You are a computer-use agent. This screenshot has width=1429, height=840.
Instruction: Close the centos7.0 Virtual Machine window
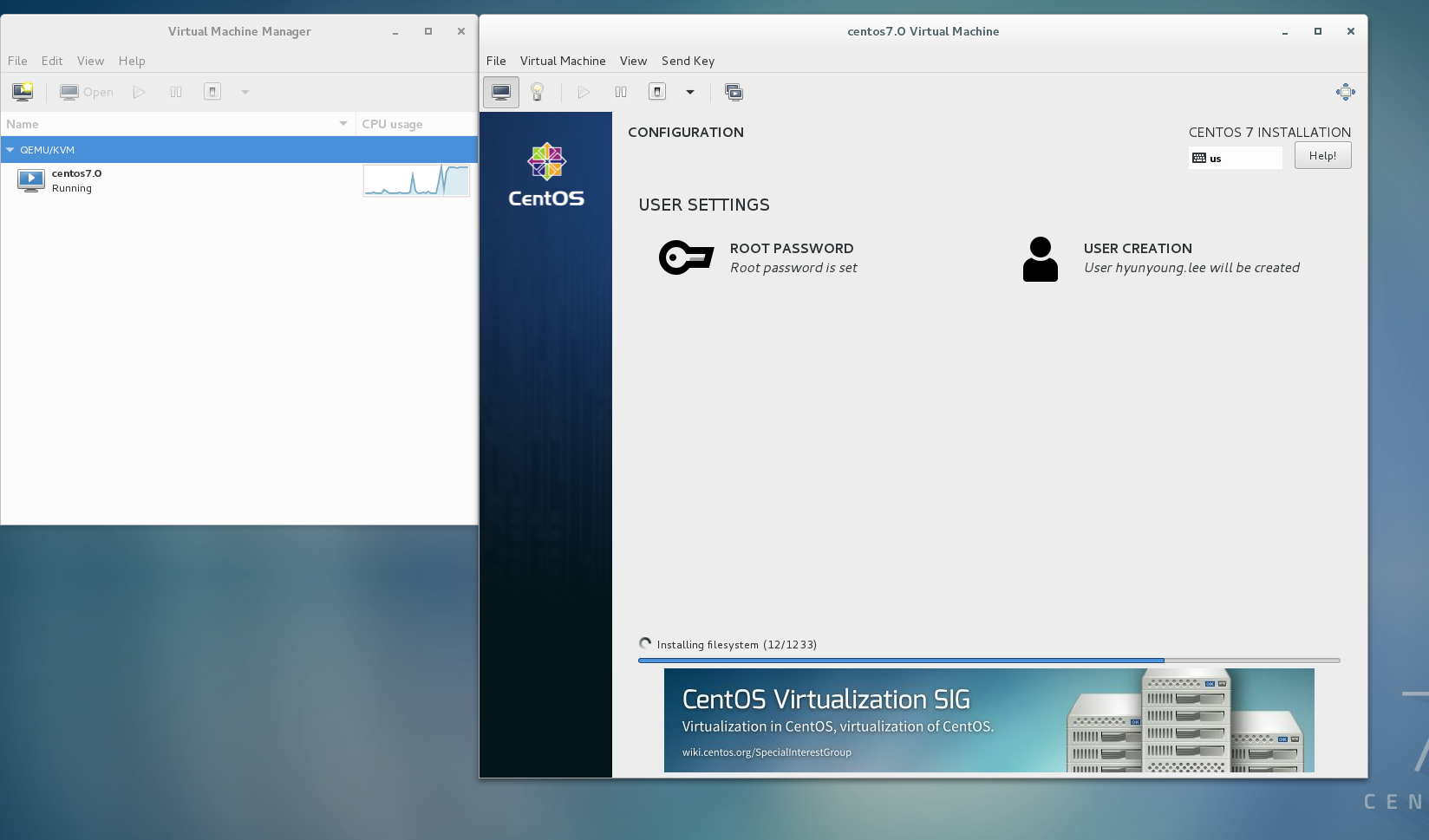[1351, 31]
